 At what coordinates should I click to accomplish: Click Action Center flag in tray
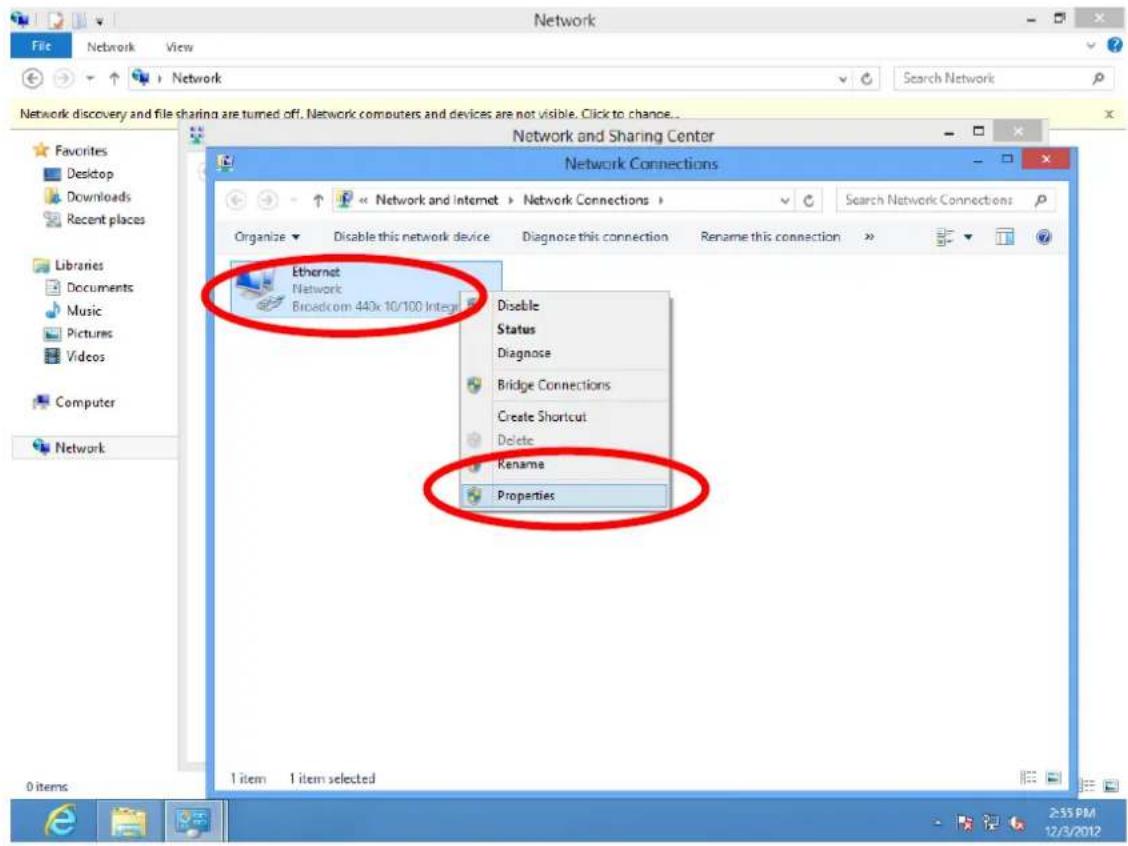pyautogui.click(x=965, y=822)
